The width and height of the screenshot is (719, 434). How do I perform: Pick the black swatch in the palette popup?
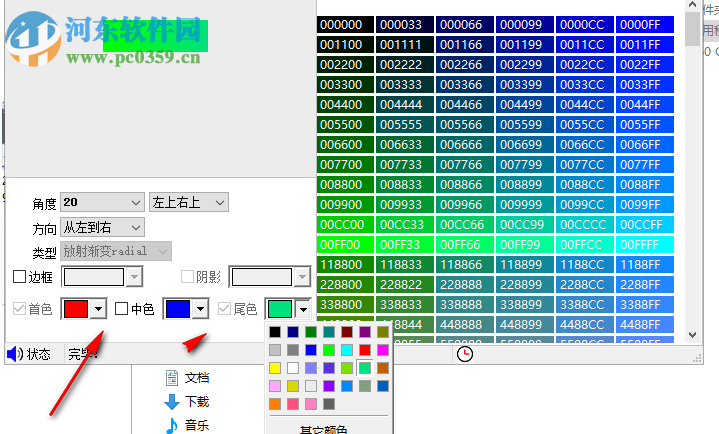pos(275,332)
